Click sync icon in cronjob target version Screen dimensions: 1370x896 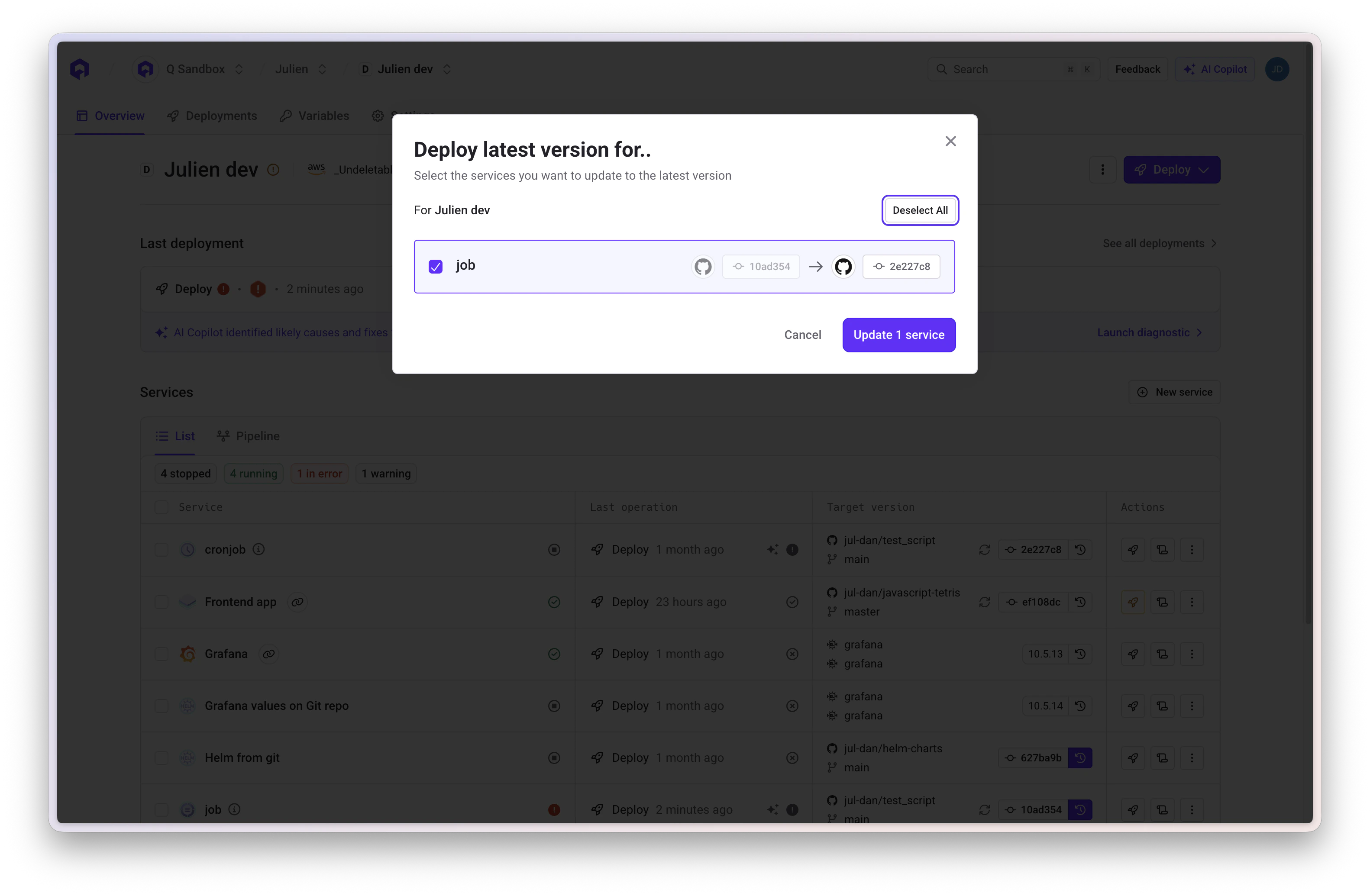[984, 550]
